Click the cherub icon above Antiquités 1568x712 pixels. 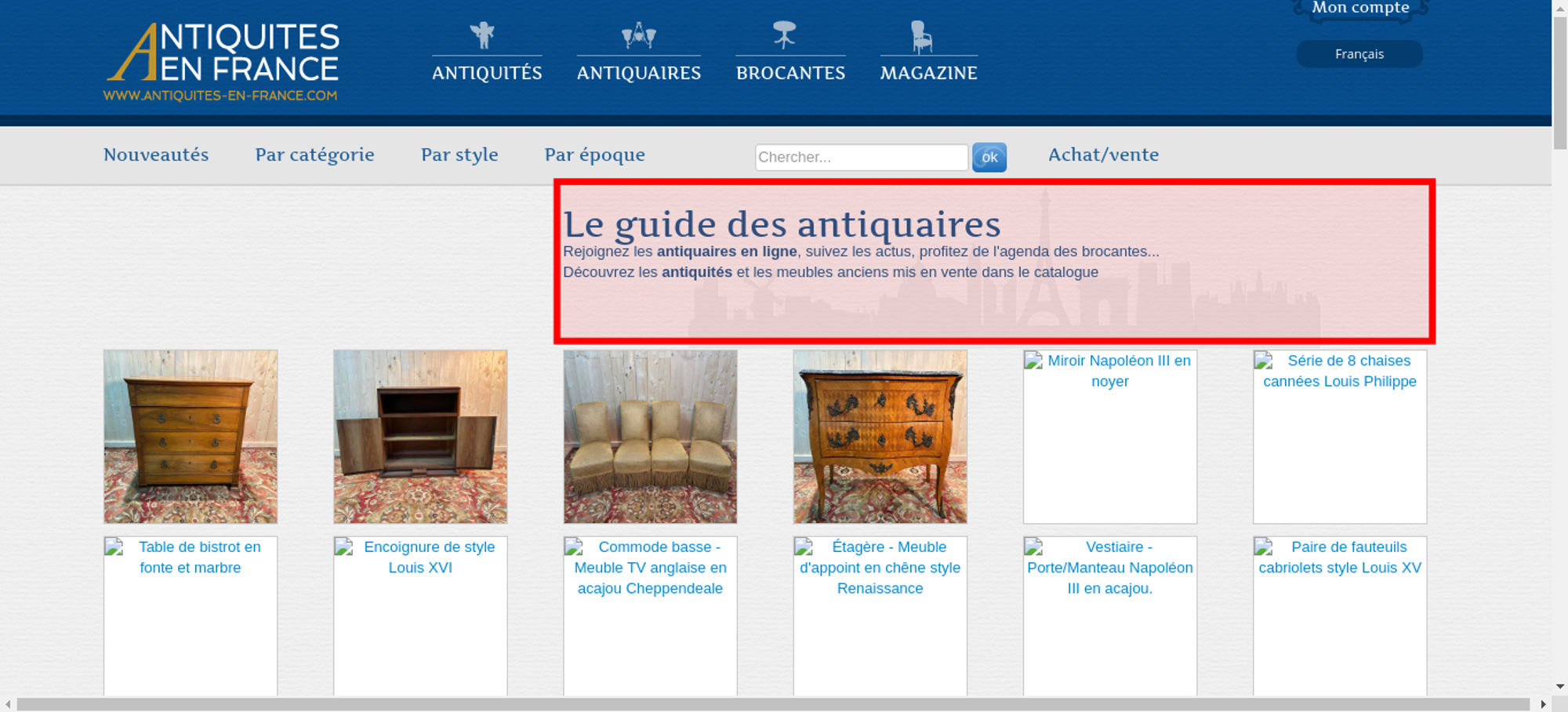(x=483, y=35)
